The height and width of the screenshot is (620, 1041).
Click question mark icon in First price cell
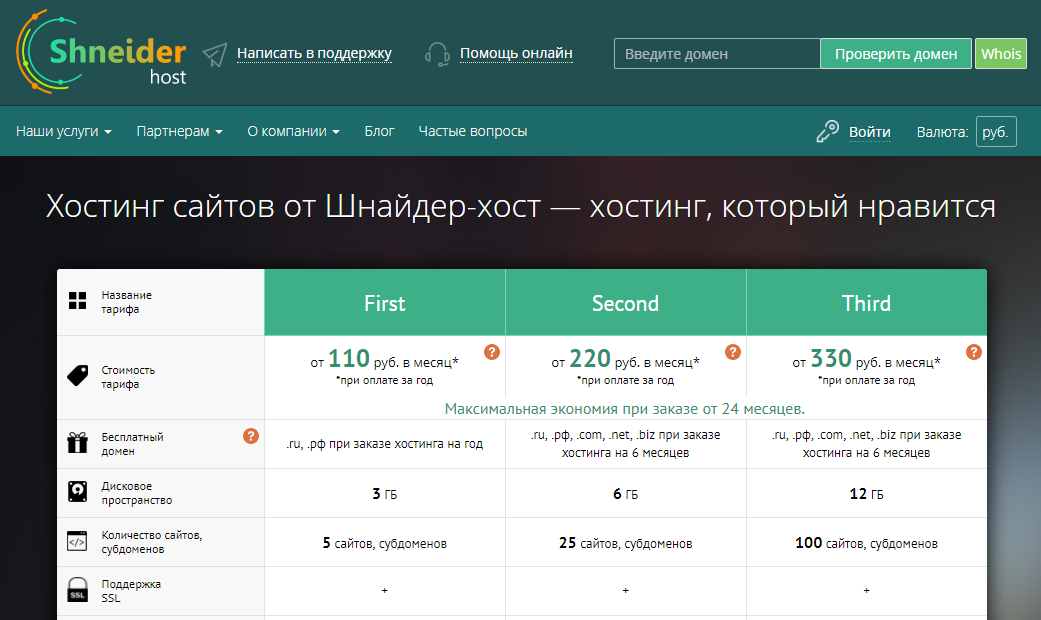coord(491,352)
